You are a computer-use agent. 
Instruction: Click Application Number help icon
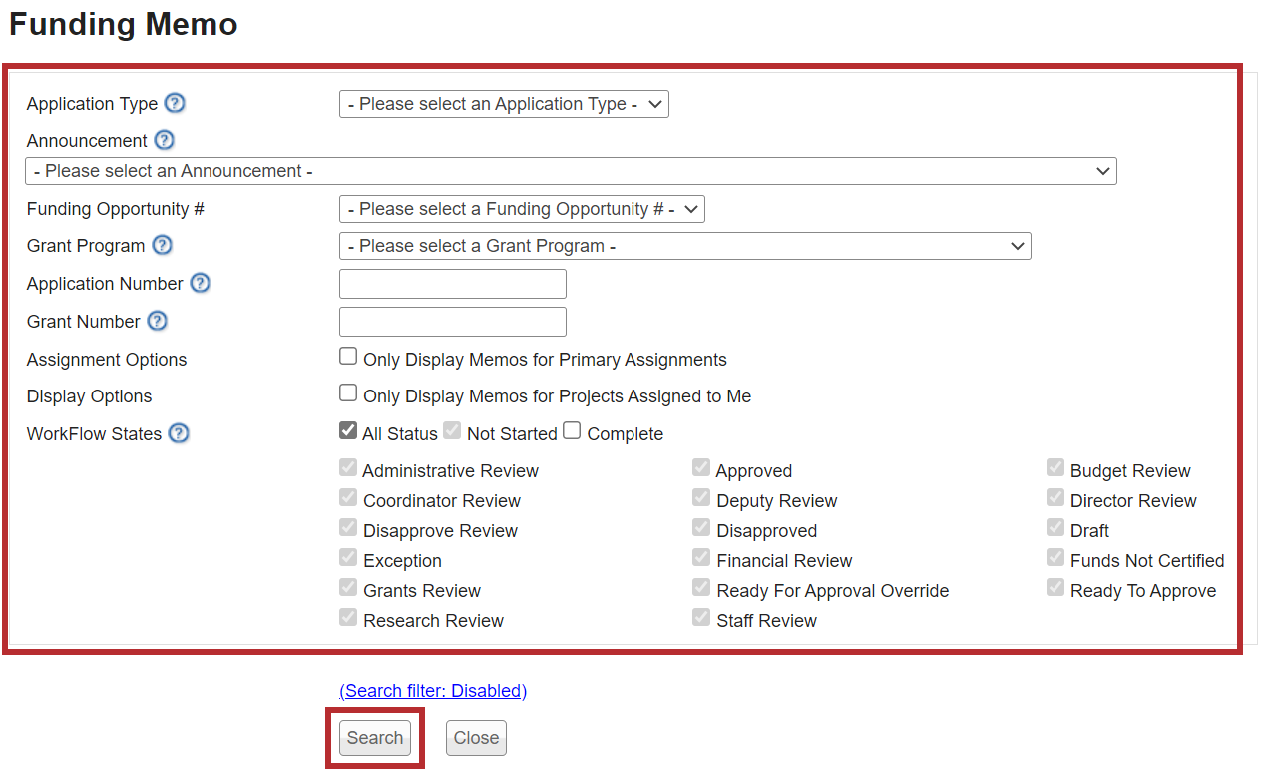click(x=200, y=283)
